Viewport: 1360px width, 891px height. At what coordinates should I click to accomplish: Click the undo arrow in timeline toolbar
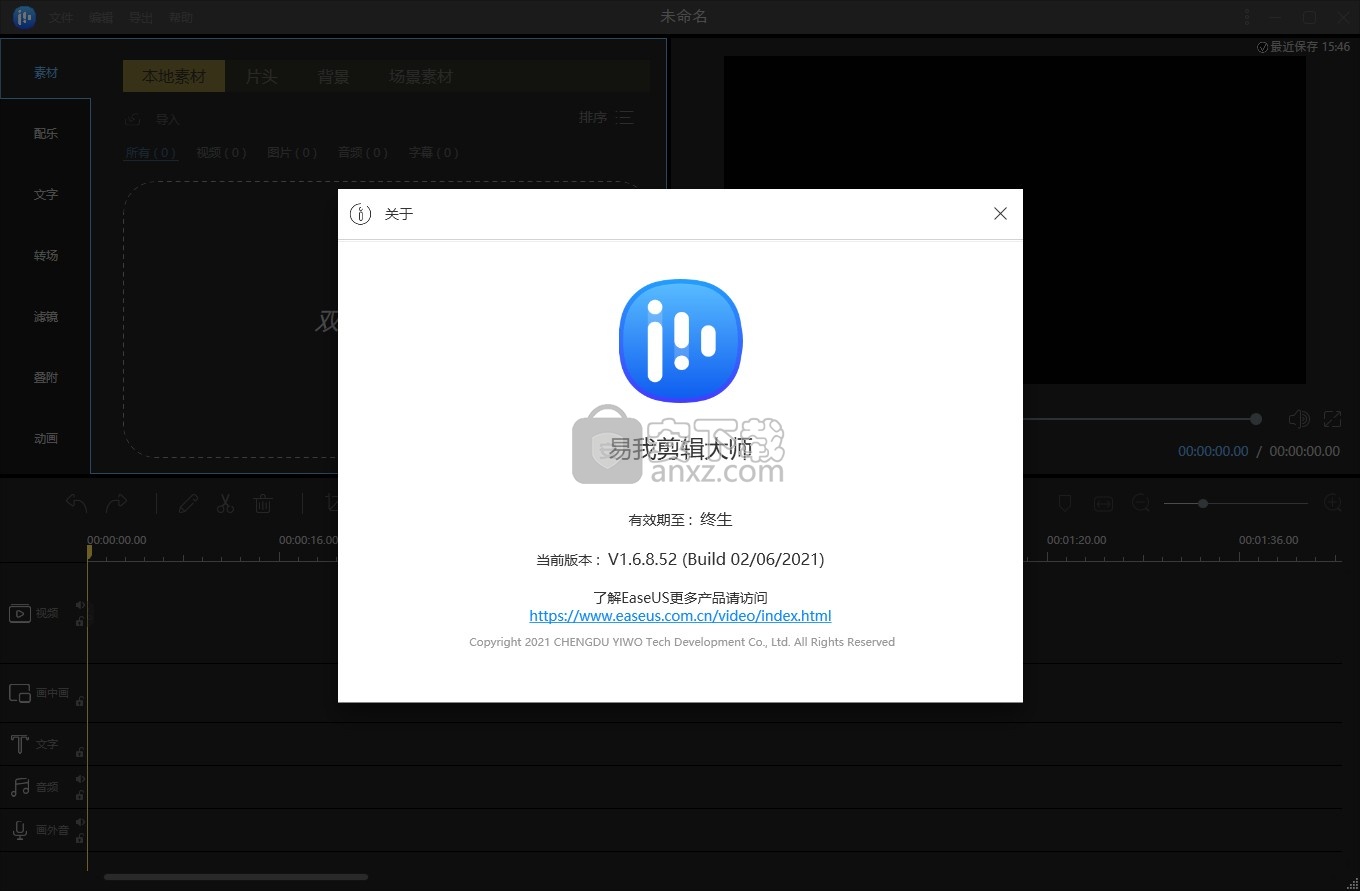click(77, 503)
